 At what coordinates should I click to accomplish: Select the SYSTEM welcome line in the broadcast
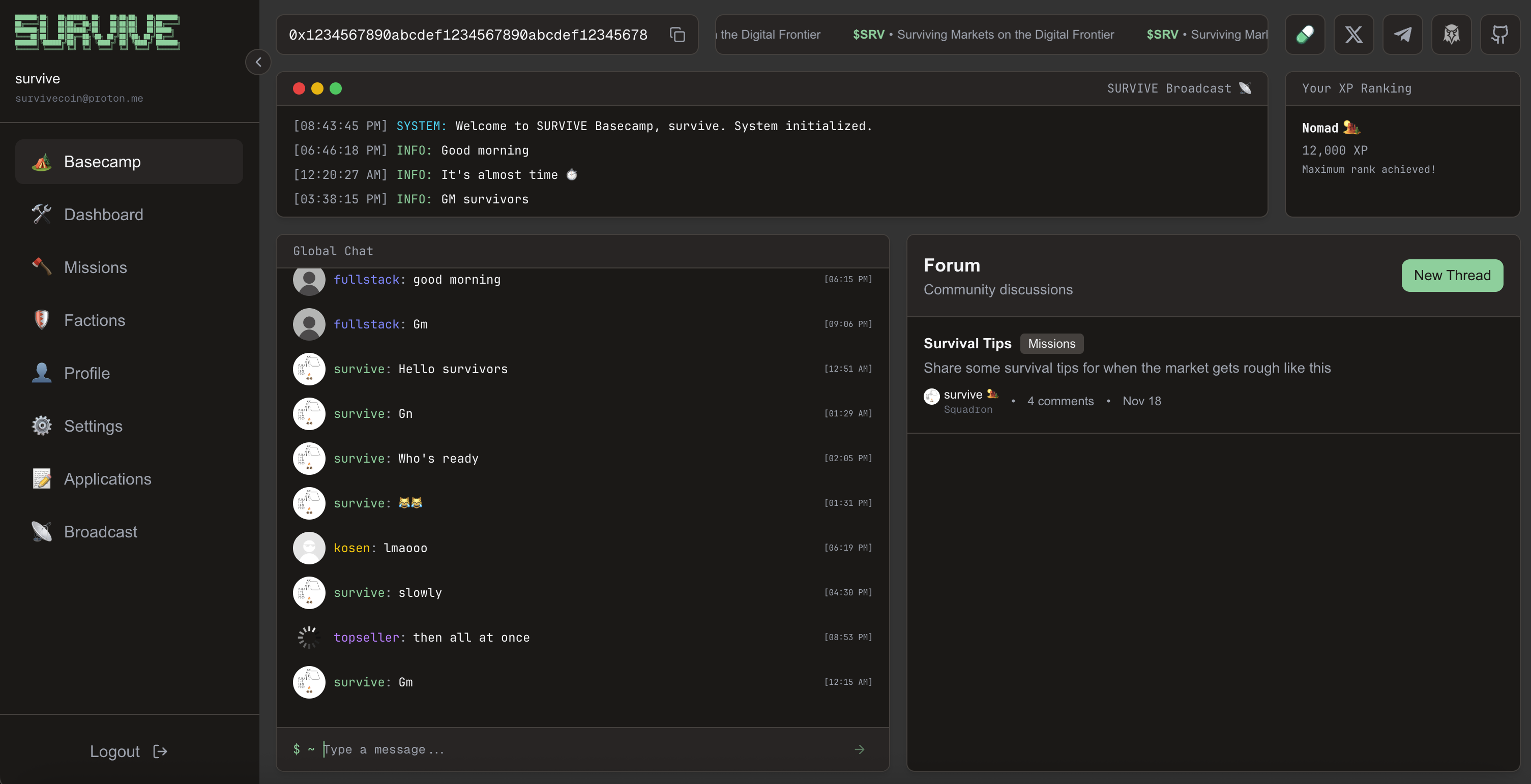point(582,126)
